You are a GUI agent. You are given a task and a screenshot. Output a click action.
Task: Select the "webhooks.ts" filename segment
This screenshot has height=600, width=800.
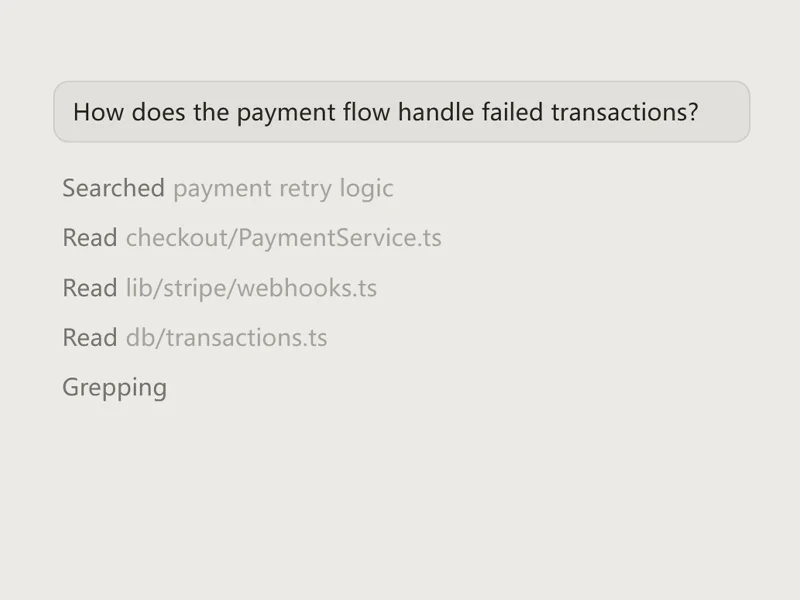[307, 288]
